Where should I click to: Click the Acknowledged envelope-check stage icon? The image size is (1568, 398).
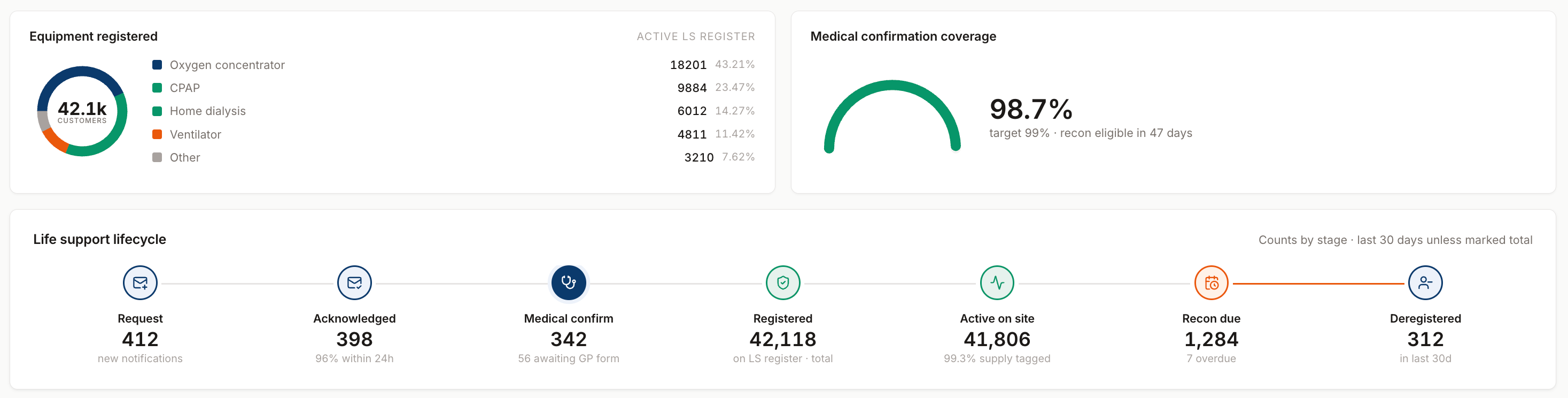point(354,283)
